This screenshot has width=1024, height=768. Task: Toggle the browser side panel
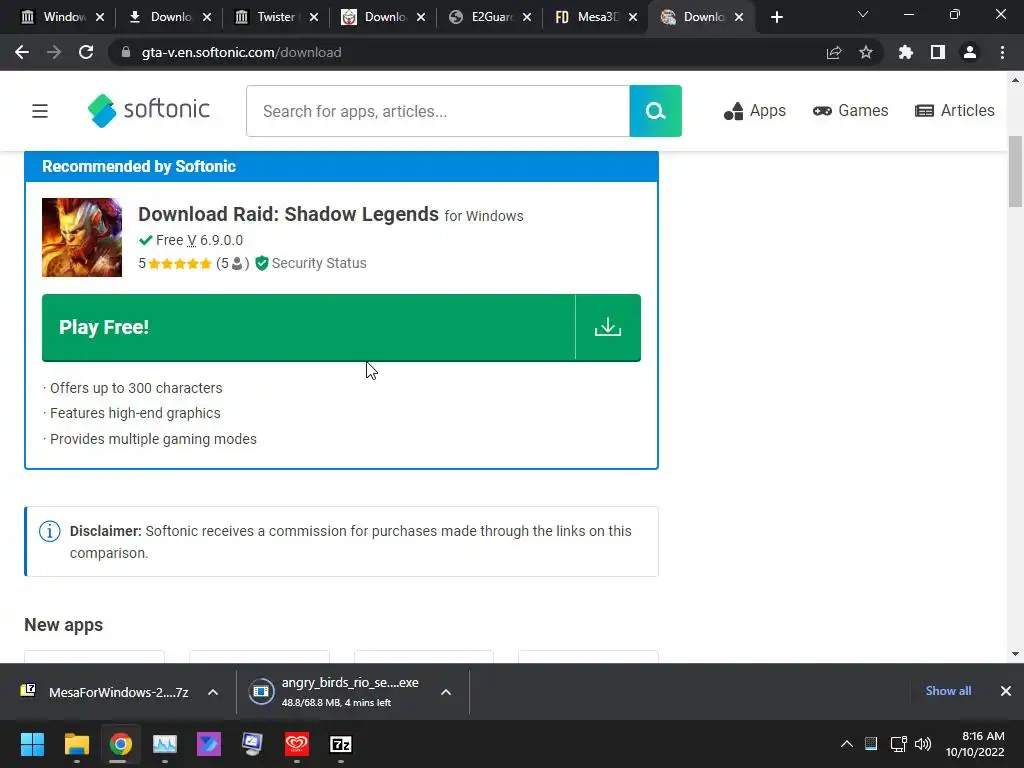pos(938,52)
